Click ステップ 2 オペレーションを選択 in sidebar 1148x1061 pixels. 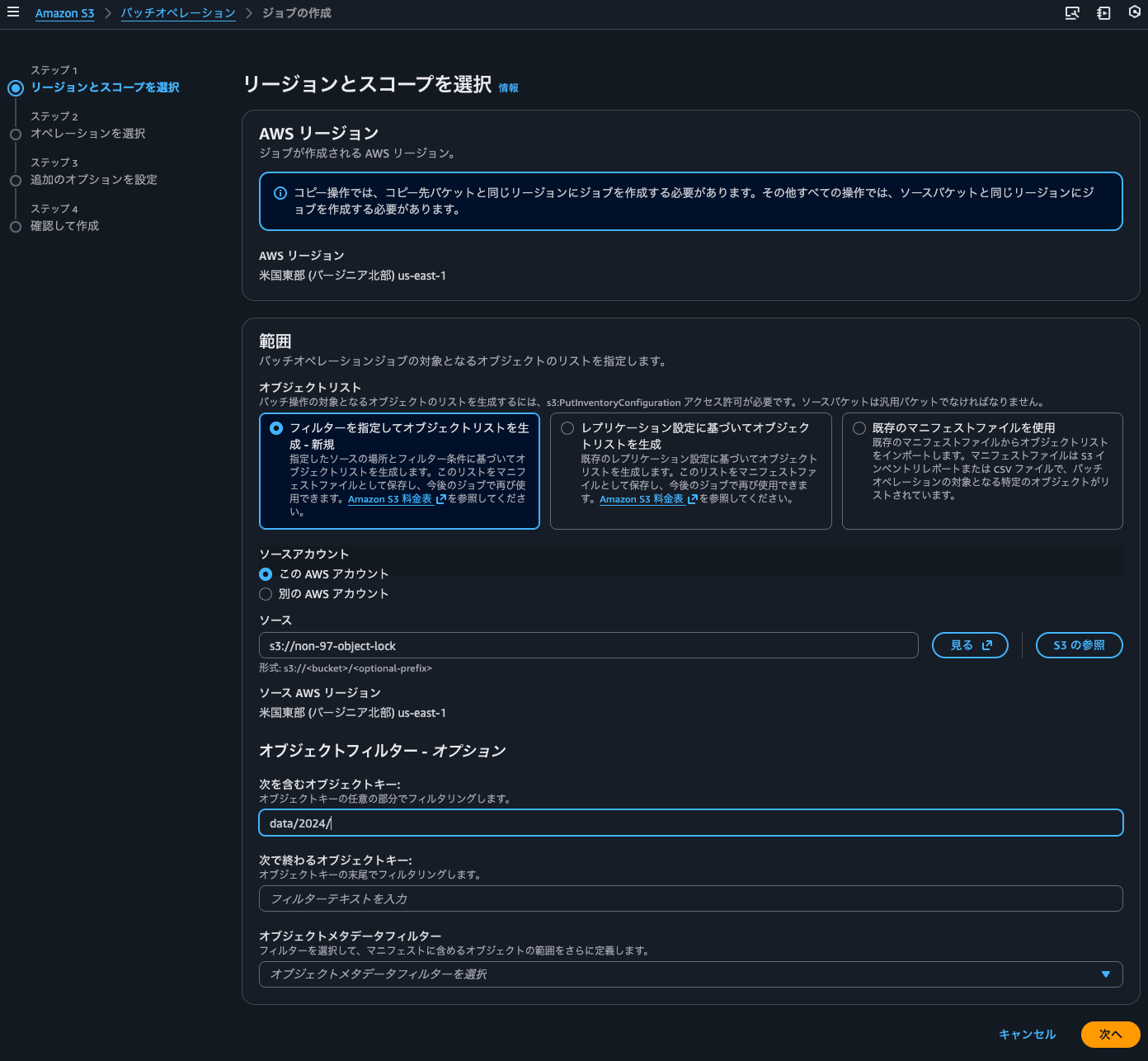point(87,134)
